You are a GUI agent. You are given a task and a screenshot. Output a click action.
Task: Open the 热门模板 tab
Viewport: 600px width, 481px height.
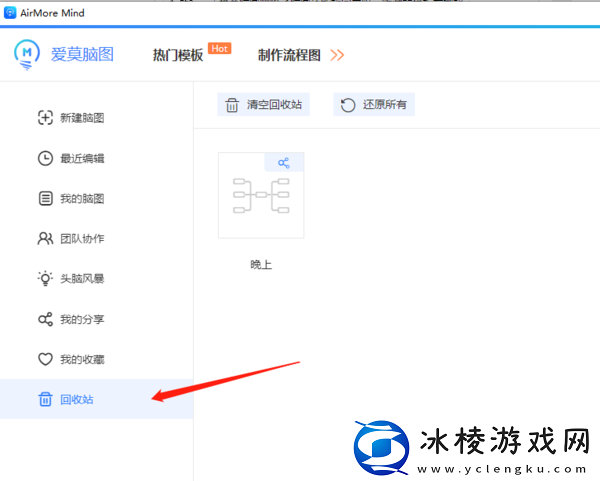click(178, 55)
